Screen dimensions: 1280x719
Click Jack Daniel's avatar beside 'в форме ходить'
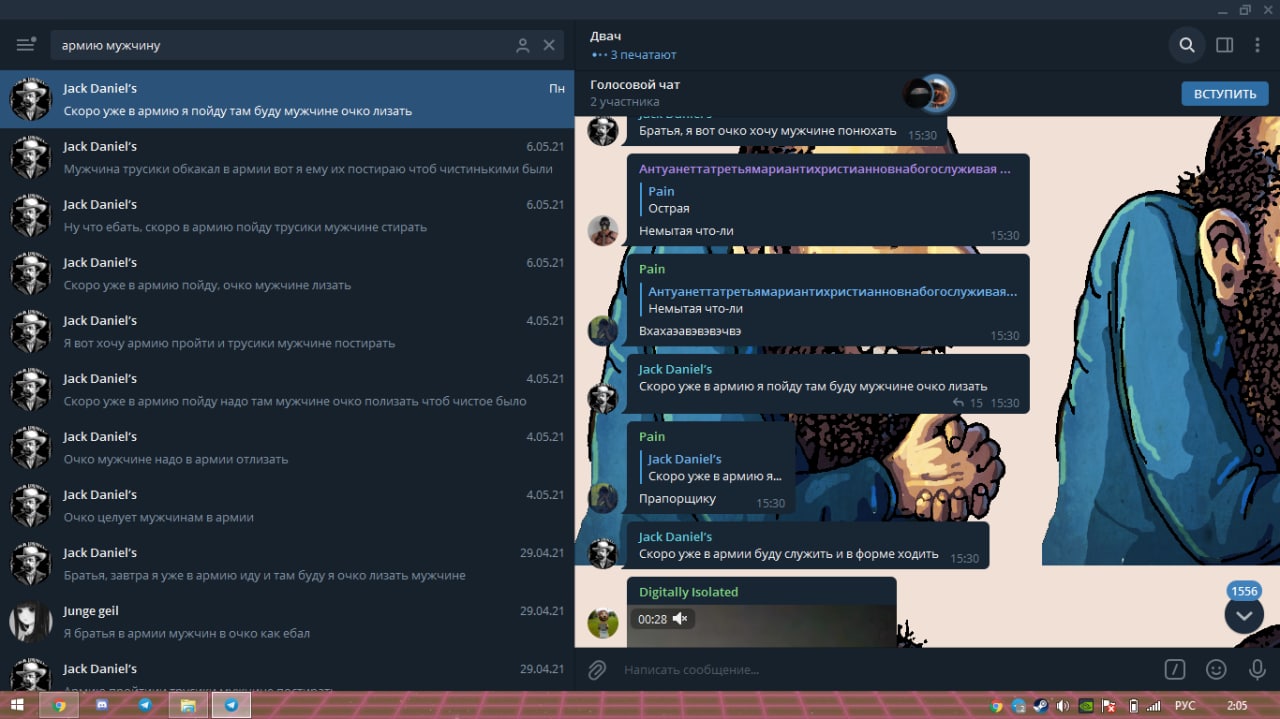point(602,553)
